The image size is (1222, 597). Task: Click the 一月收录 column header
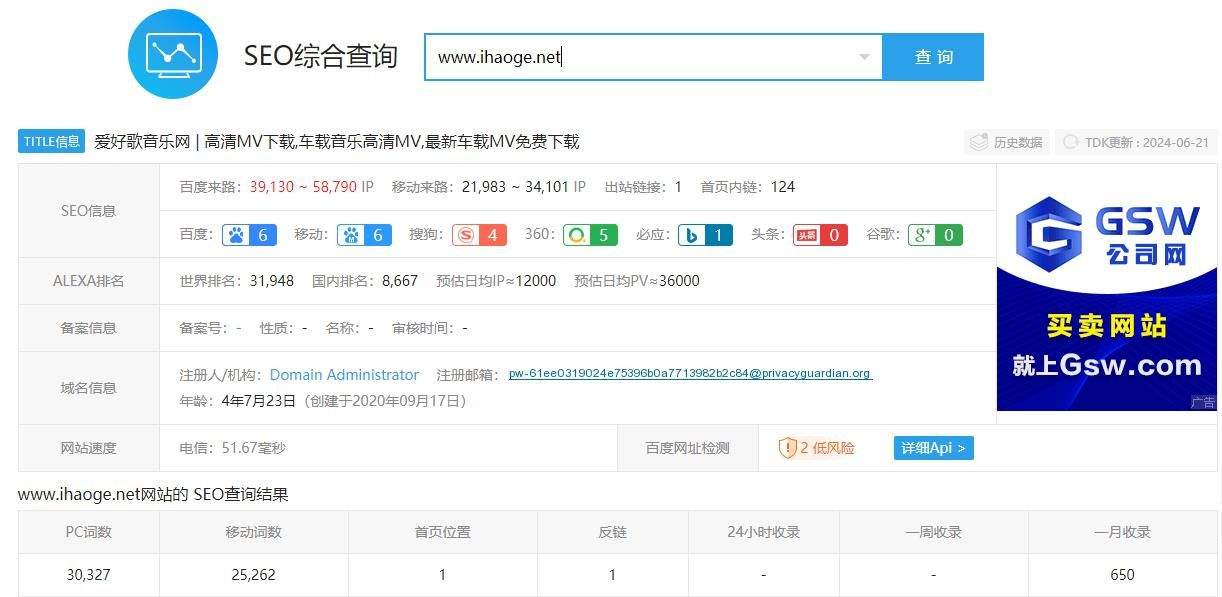(x=1123, y=532)
